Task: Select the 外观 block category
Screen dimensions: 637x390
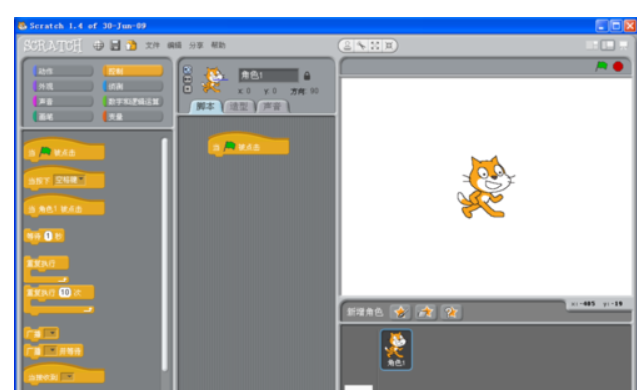Action: (63, 86)
